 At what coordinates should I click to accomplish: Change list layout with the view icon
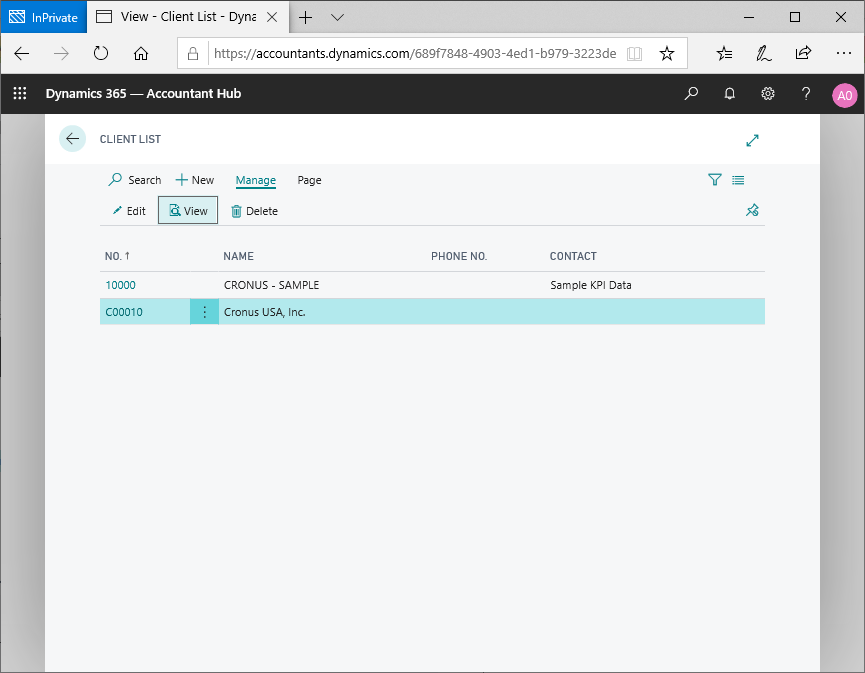point(738,180)
